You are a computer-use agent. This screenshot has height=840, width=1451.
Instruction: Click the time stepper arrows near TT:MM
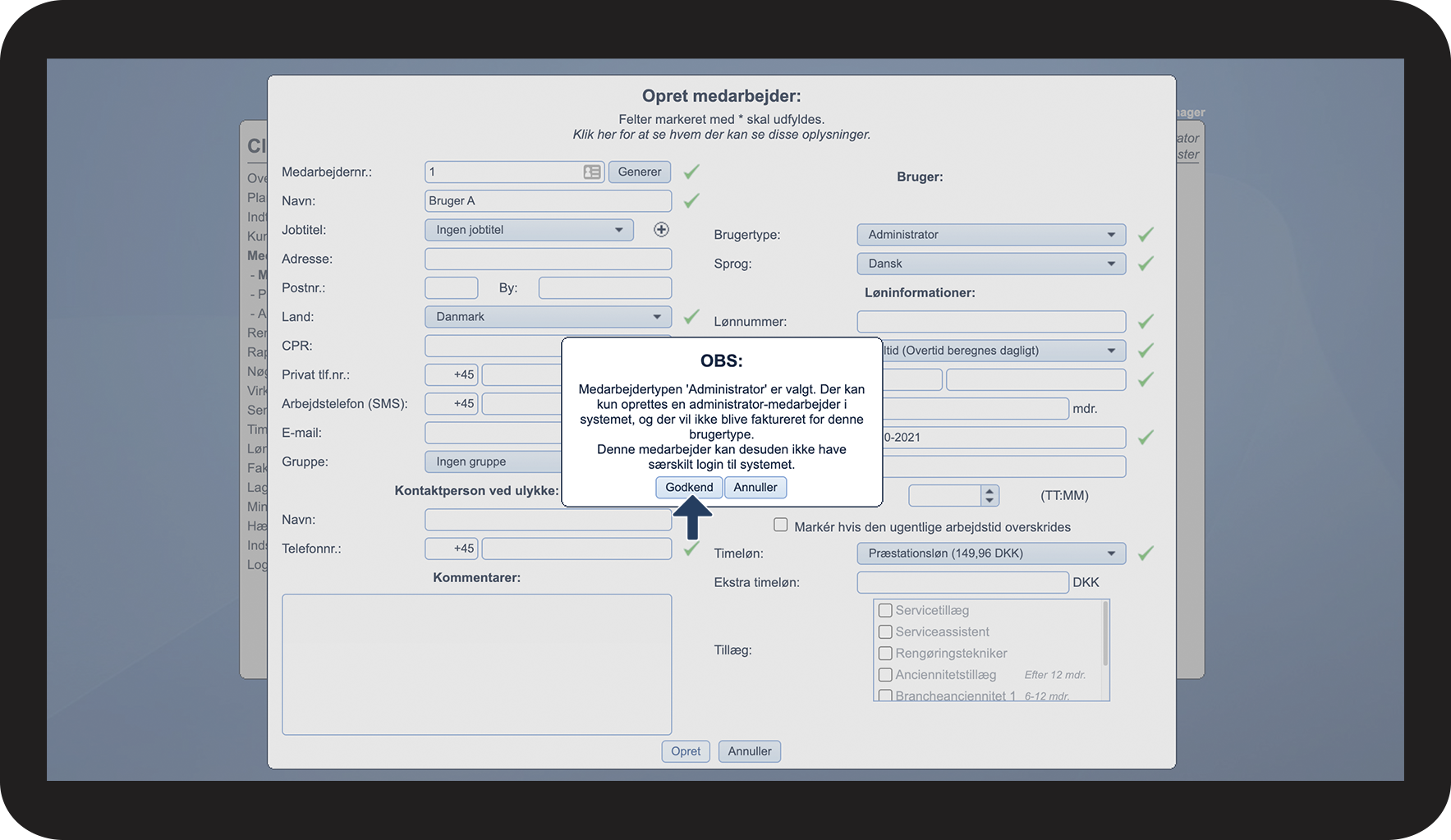[x=990, y=495]
